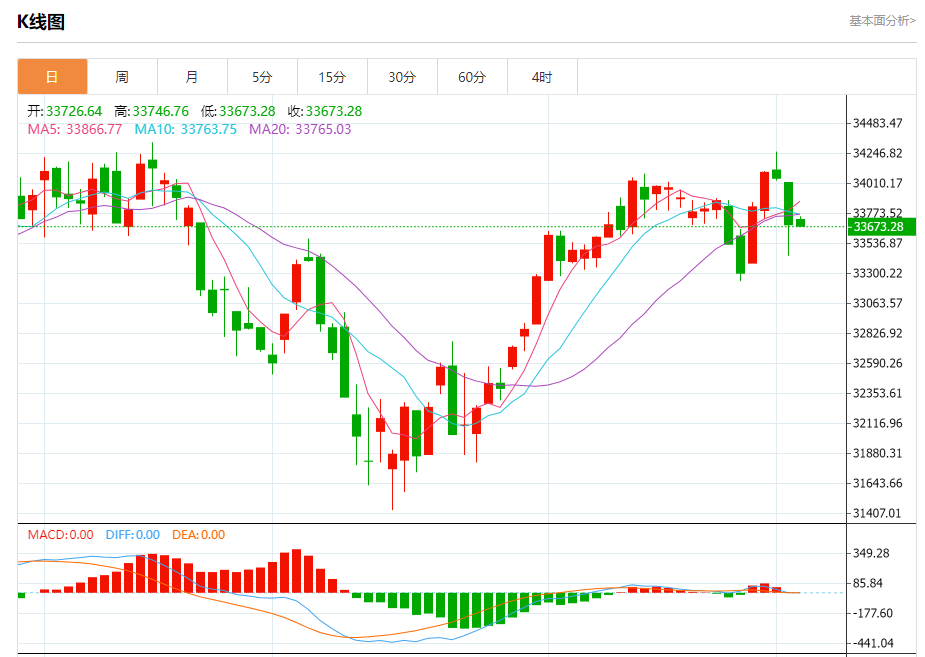925x657 pixels.
Task: Click the last green candlestick on the chart
Action: pyautogui.click(x=801, y=222)
